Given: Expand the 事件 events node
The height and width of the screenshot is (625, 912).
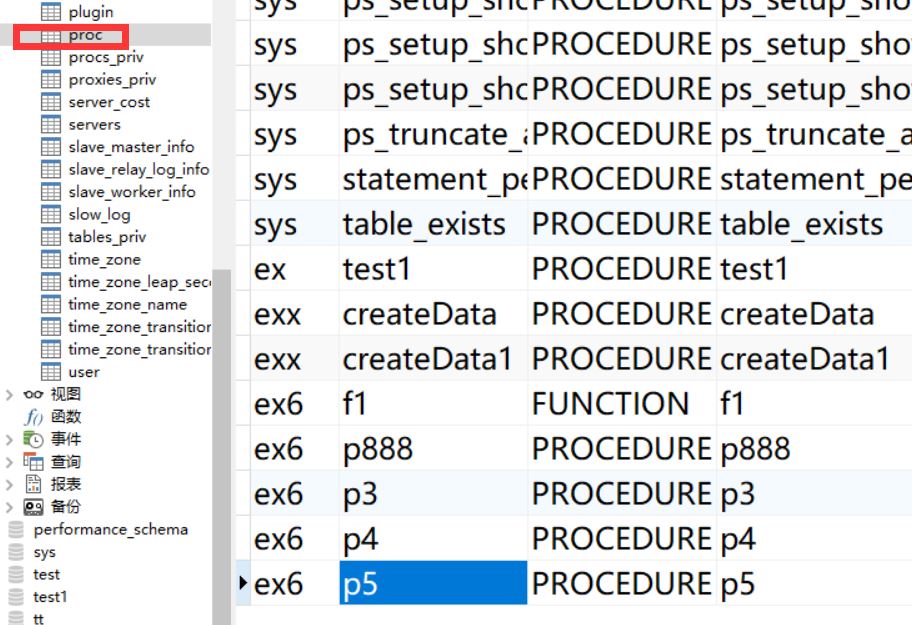Looking at the screenshot, I should tap(9, 440).
